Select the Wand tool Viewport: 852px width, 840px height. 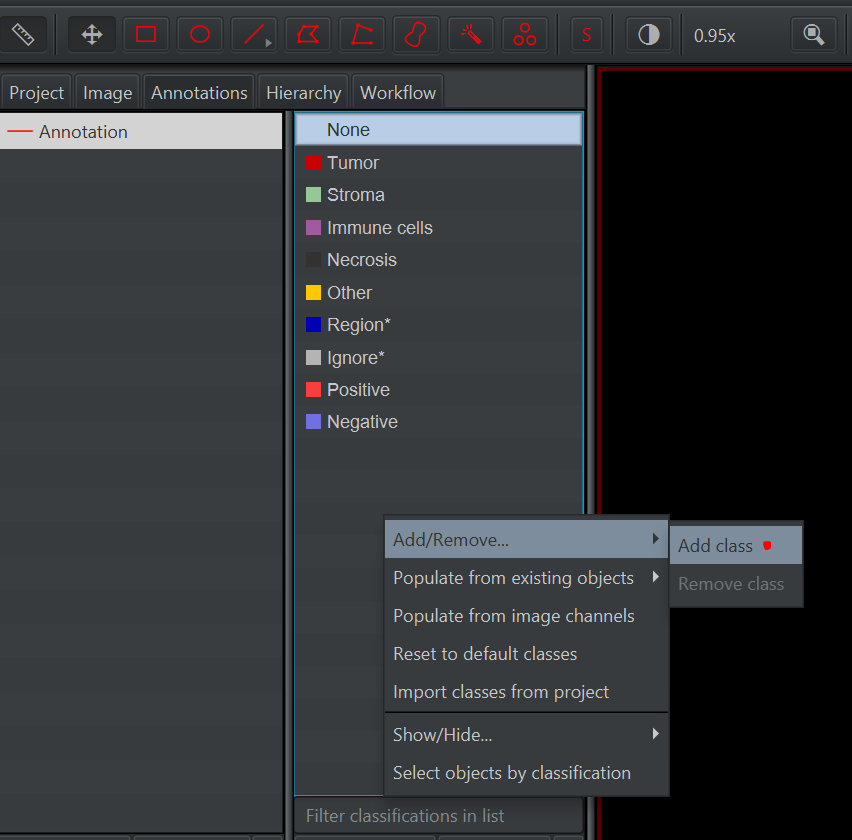470,34
